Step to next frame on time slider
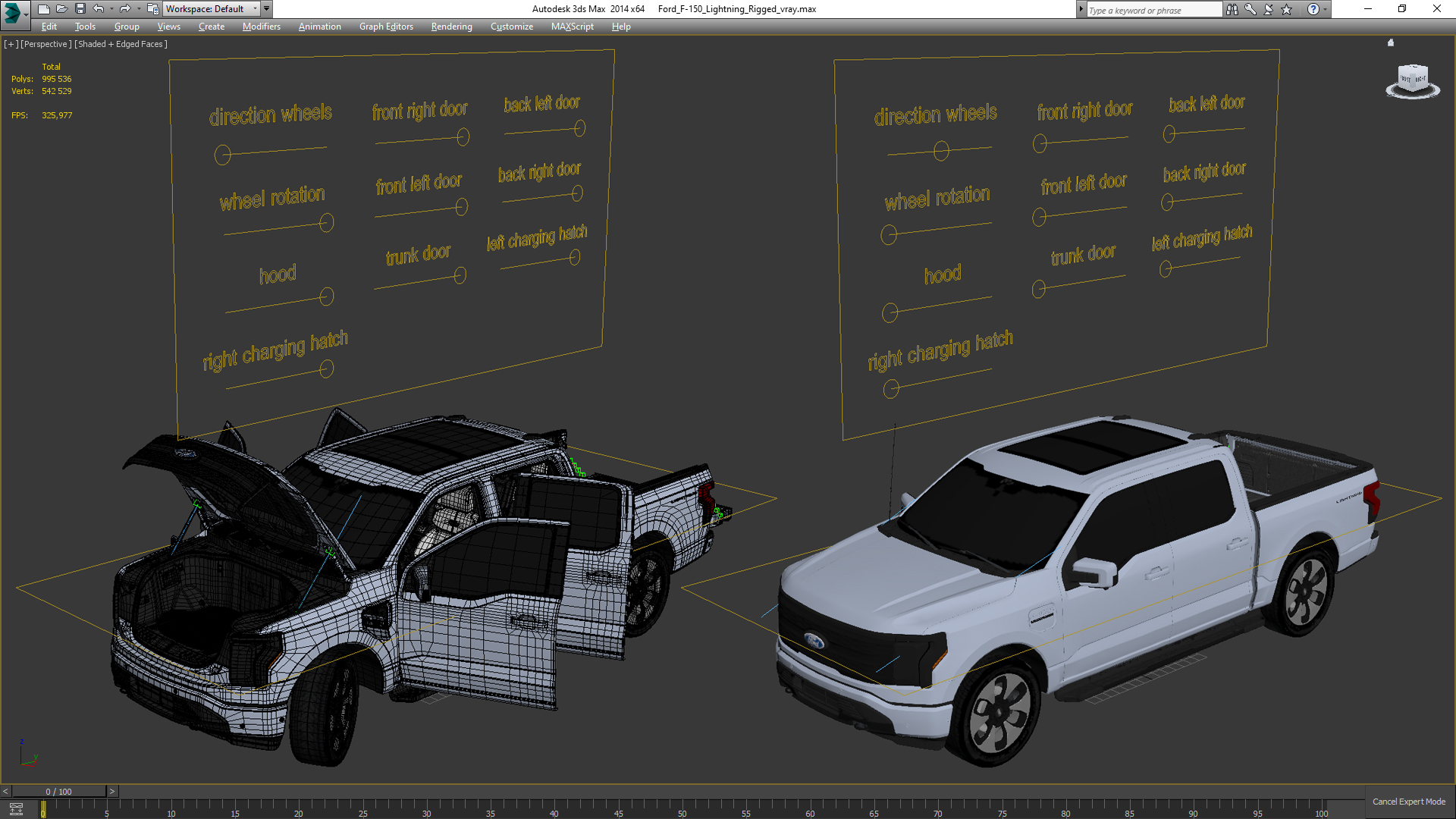This screenshot has height=819, width=1456. [x=112, y=791]
